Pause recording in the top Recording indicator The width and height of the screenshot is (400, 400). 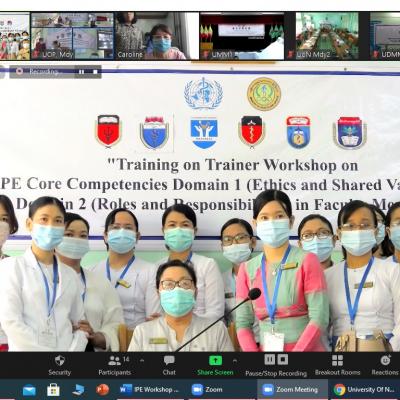pyautogui.click(x=81, y=72)
